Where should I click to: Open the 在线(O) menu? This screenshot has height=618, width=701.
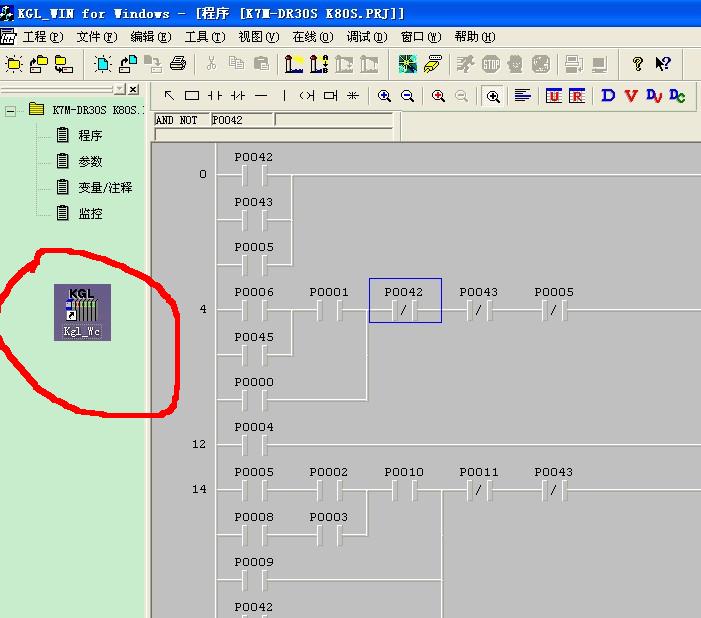pos(312,37)
